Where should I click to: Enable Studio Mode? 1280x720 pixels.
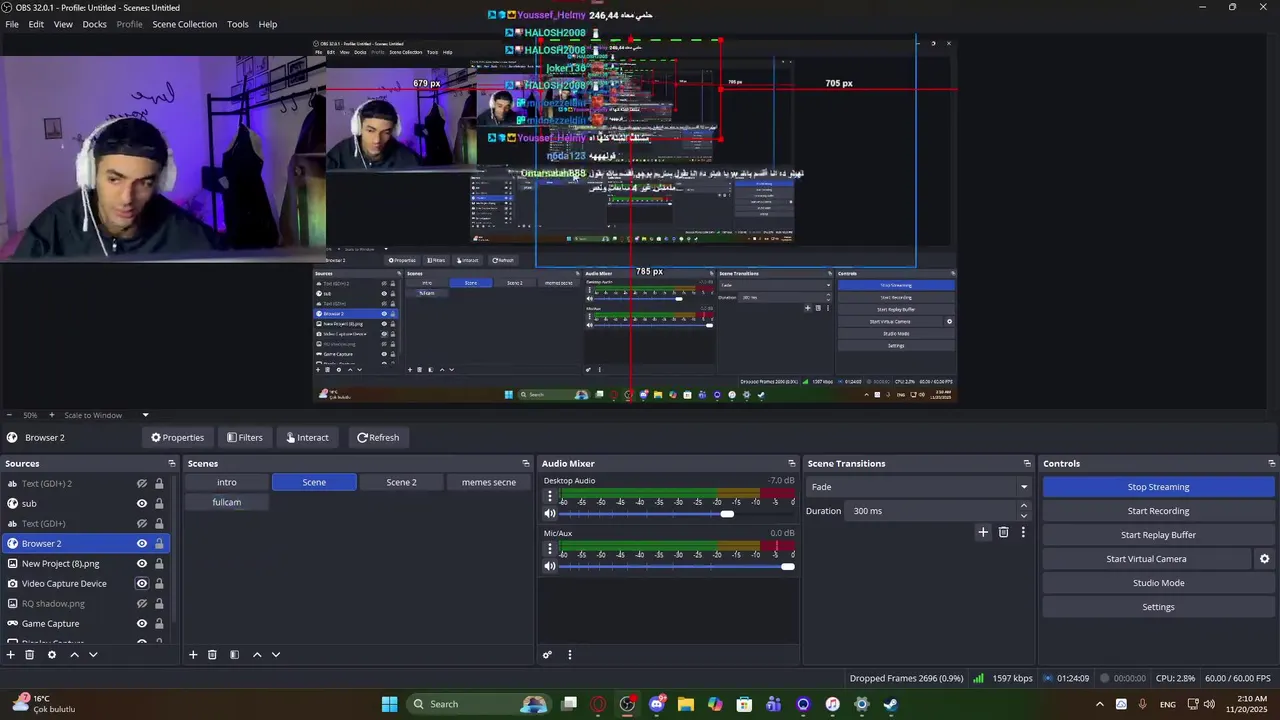[x=1158, y=583]
